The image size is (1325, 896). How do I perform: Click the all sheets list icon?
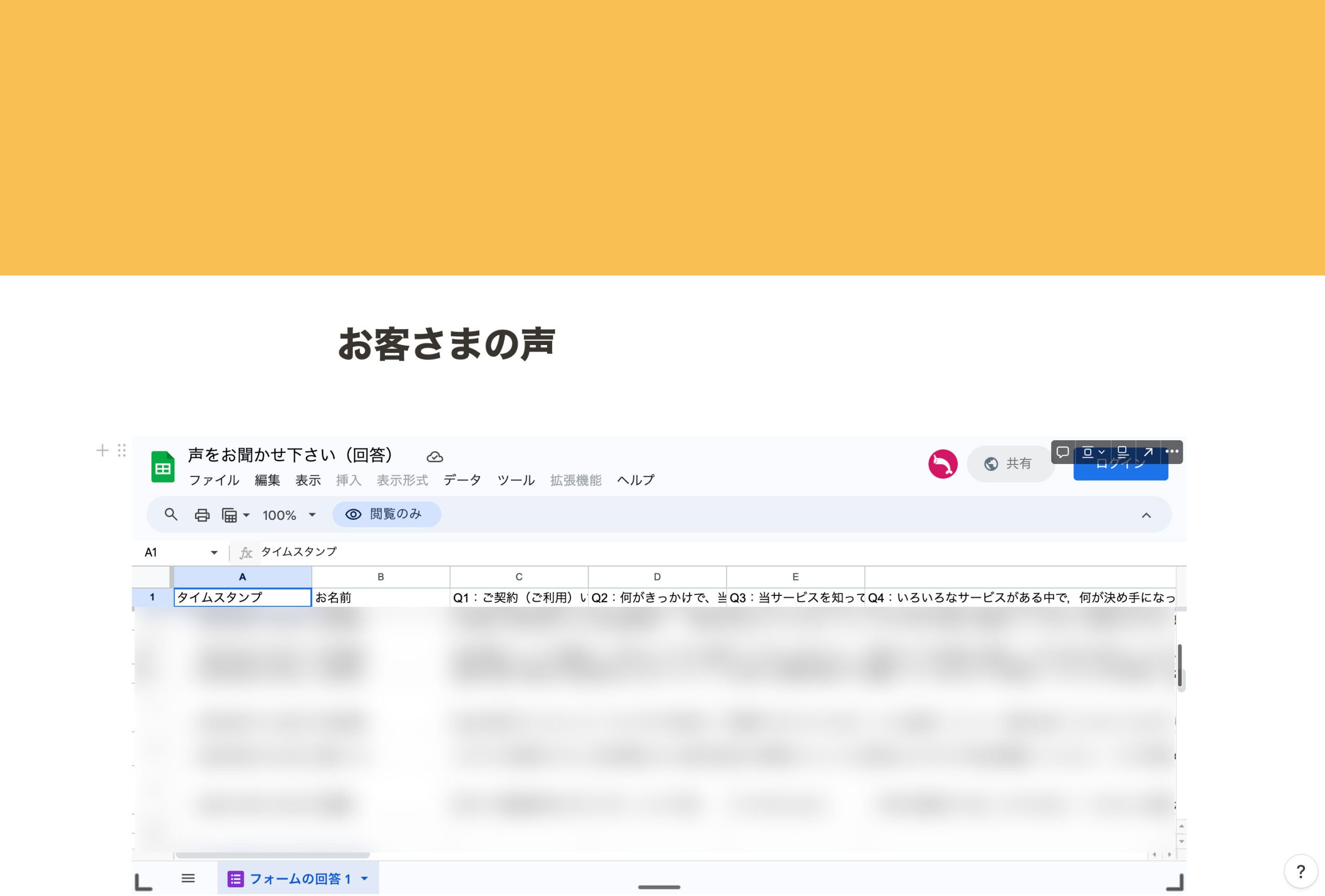pos(188,878)
